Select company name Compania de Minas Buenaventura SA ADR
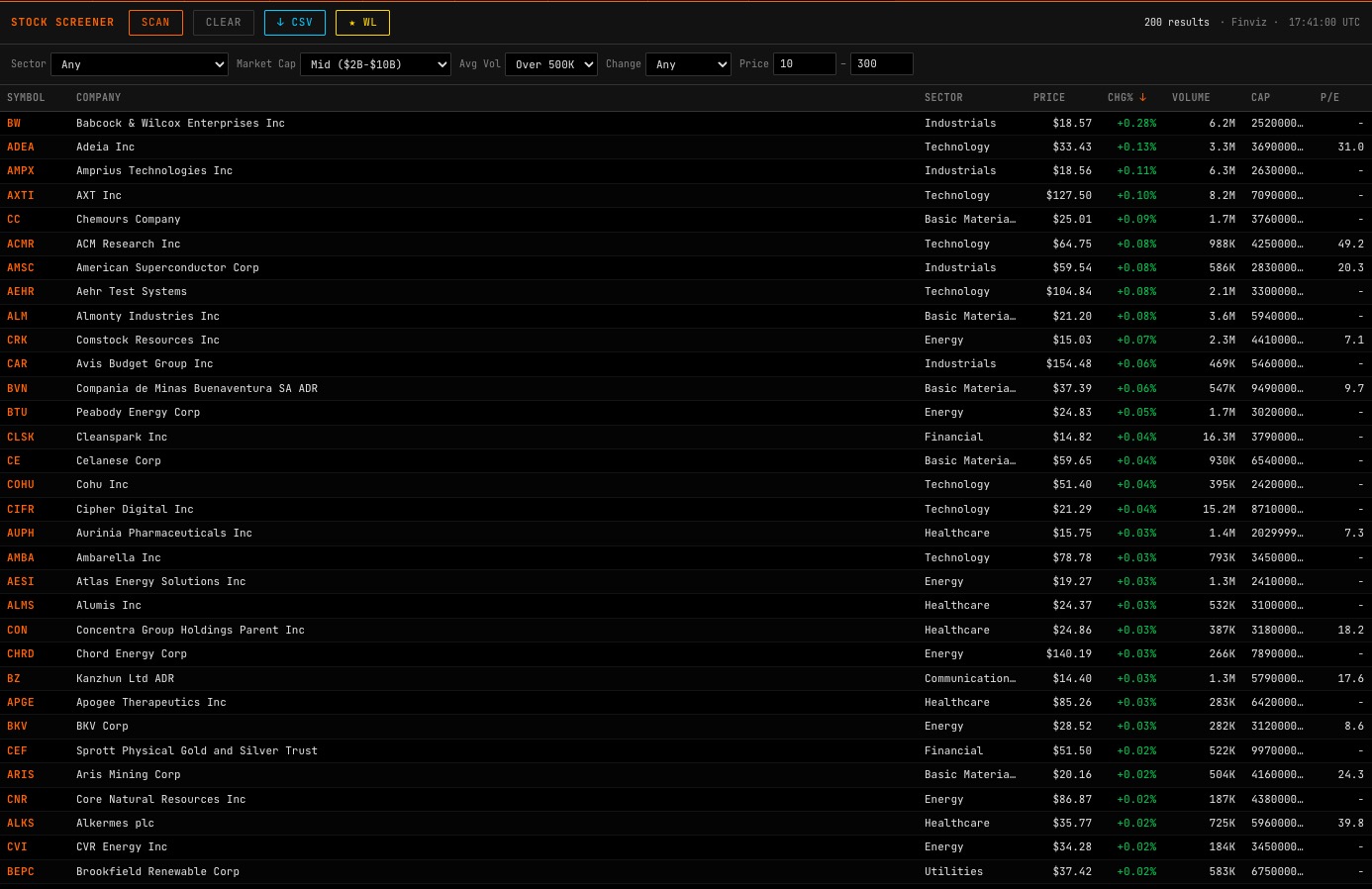This screenshot has width=1372, height=889. coord(197,389)
